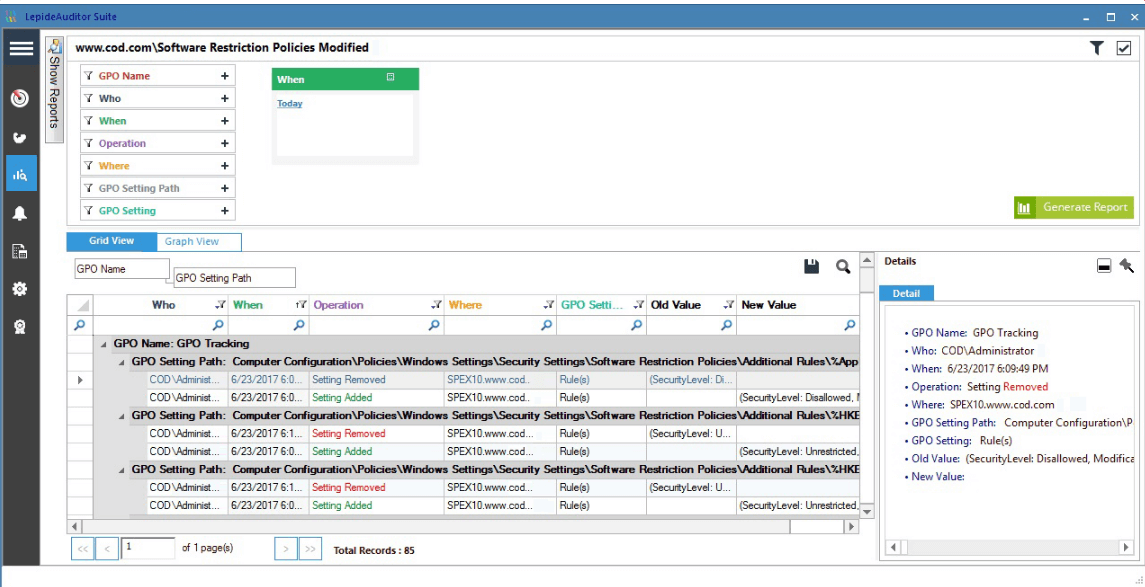Open the Old Value column filter dropdown

point(728,305)
